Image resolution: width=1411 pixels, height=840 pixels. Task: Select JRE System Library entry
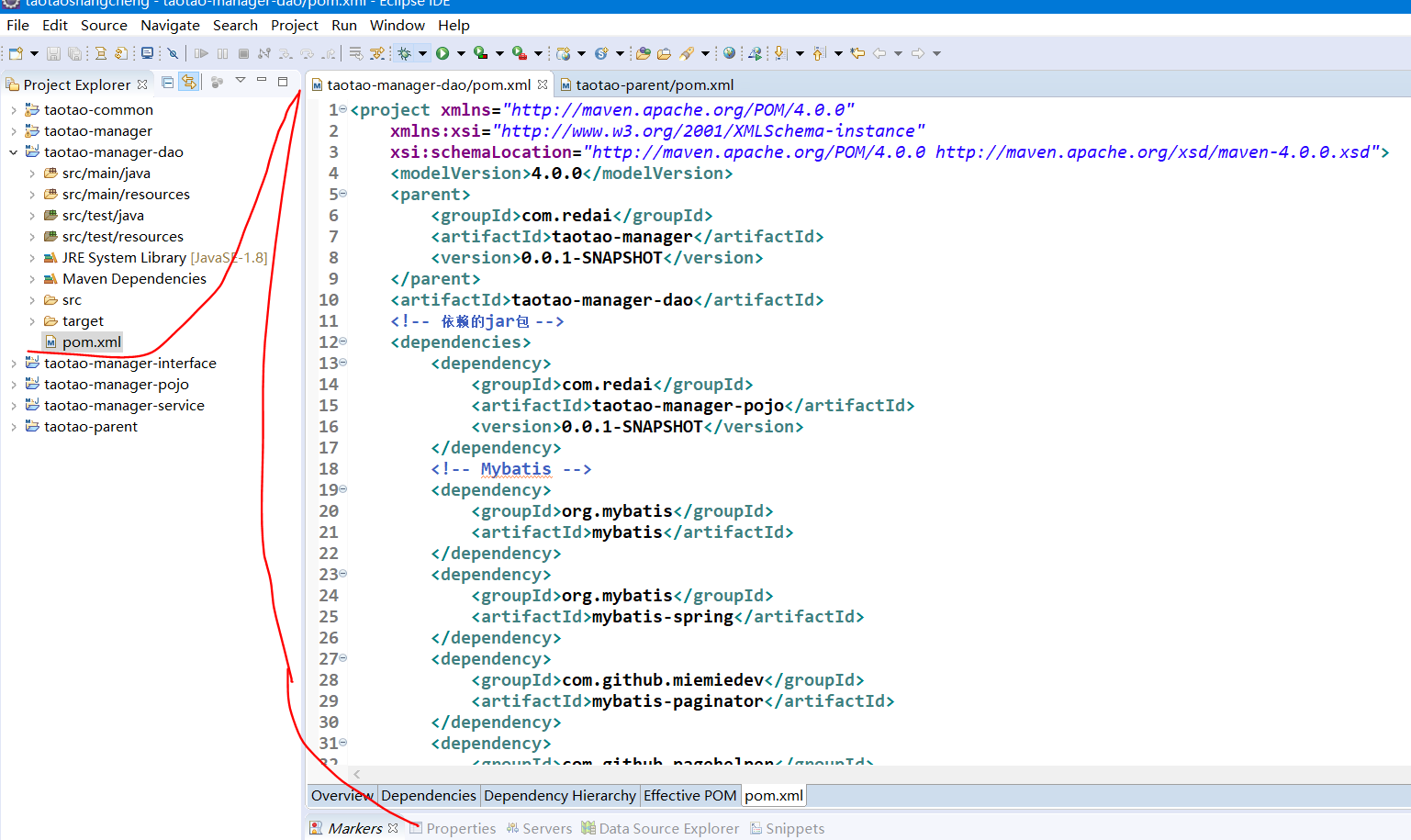tap(155, 258)
